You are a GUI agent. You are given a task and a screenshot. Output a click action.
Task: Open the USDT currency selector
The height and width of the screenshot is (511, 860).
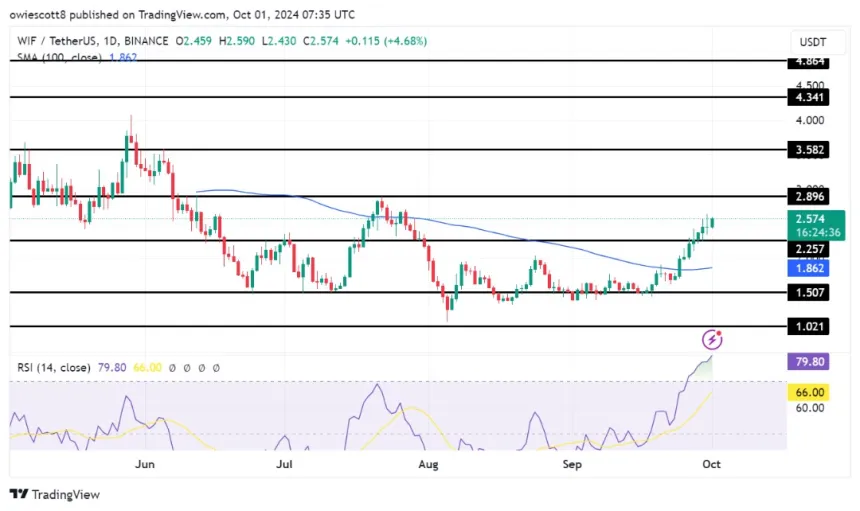[x=810, y=42]
